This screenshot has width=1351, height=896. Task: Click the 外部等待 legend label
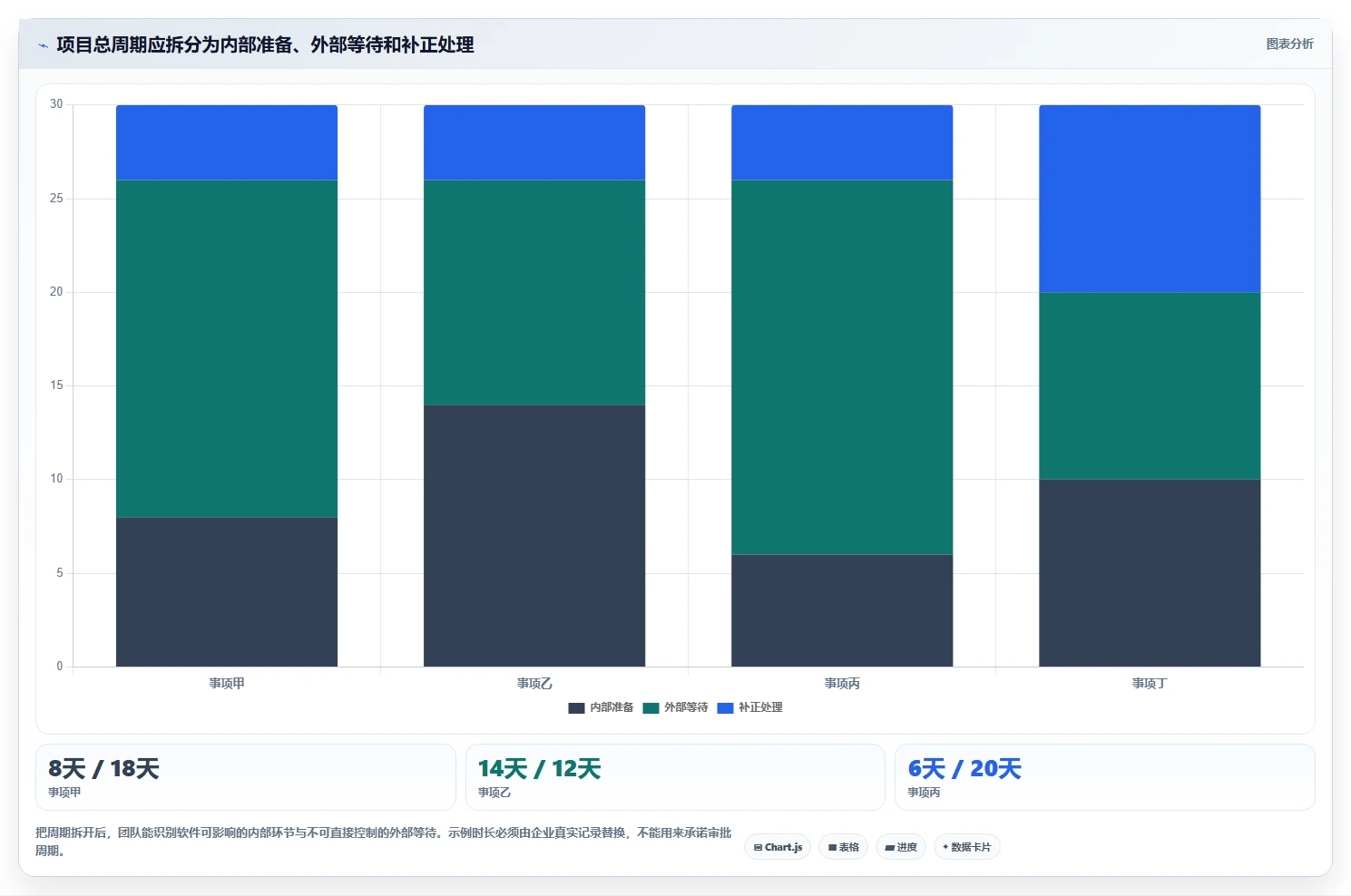686,707
